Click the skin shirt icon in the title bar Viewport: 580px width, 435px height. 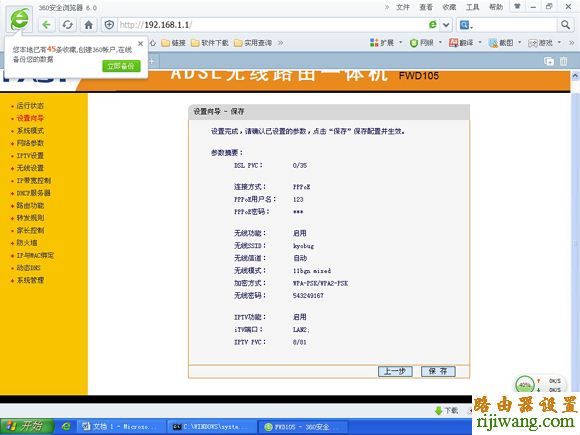[517, 6]
